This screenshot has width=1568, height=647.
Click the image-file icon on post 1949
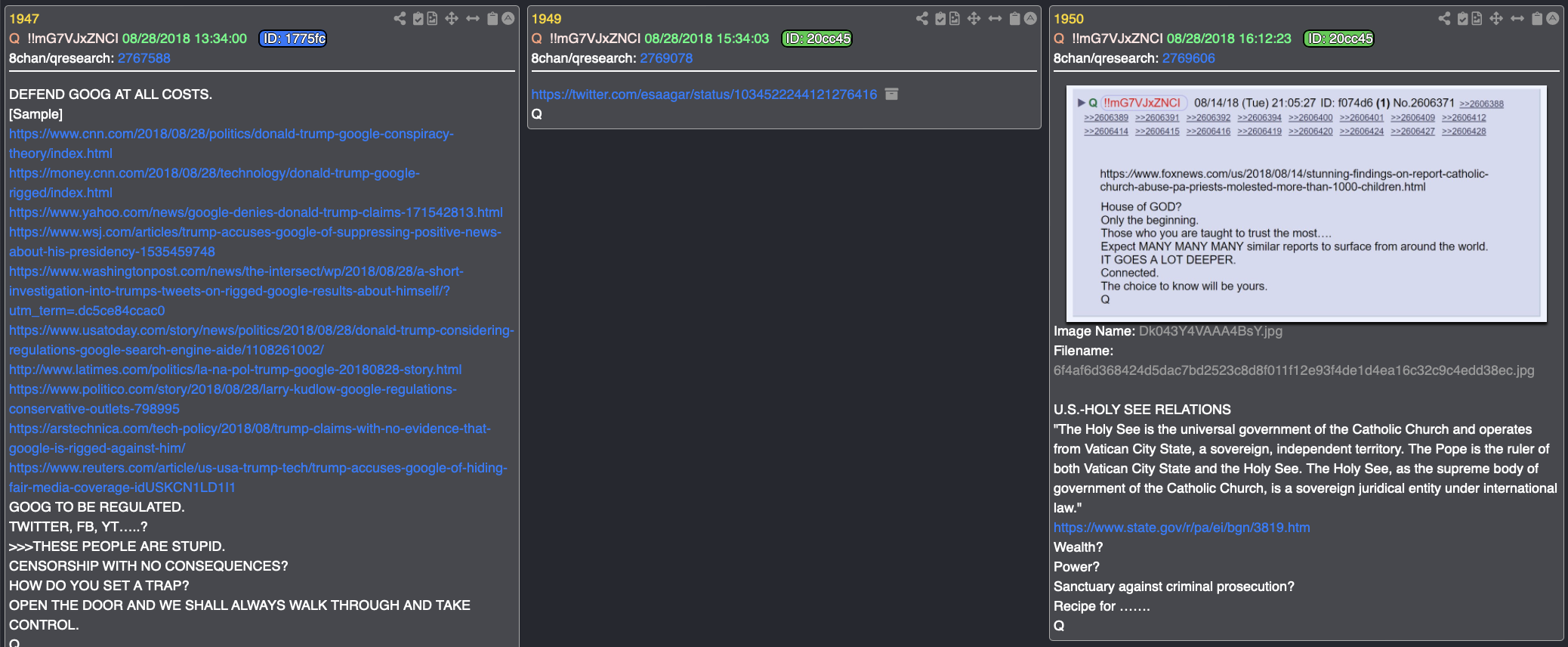tap(955, 19)
